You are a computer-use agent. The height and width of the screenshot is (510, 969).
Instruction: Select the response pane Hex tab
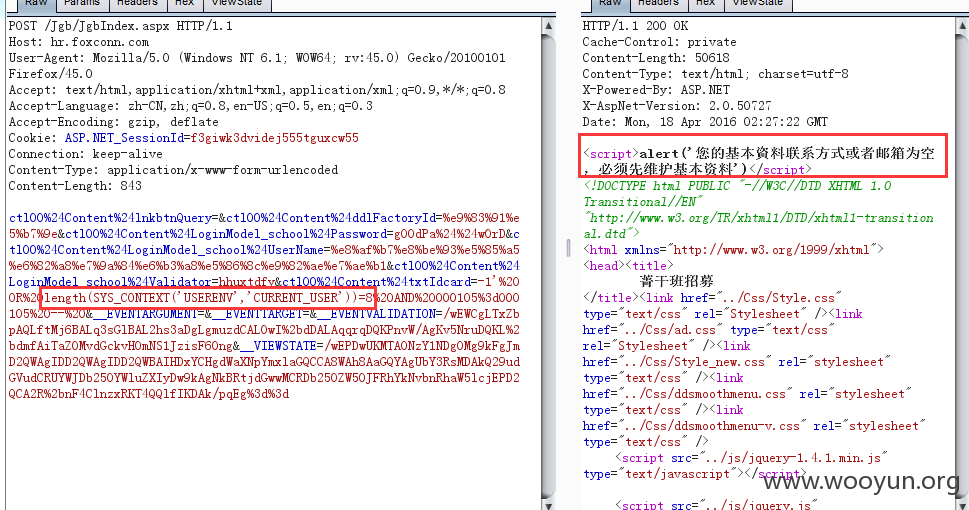(705, 4)
